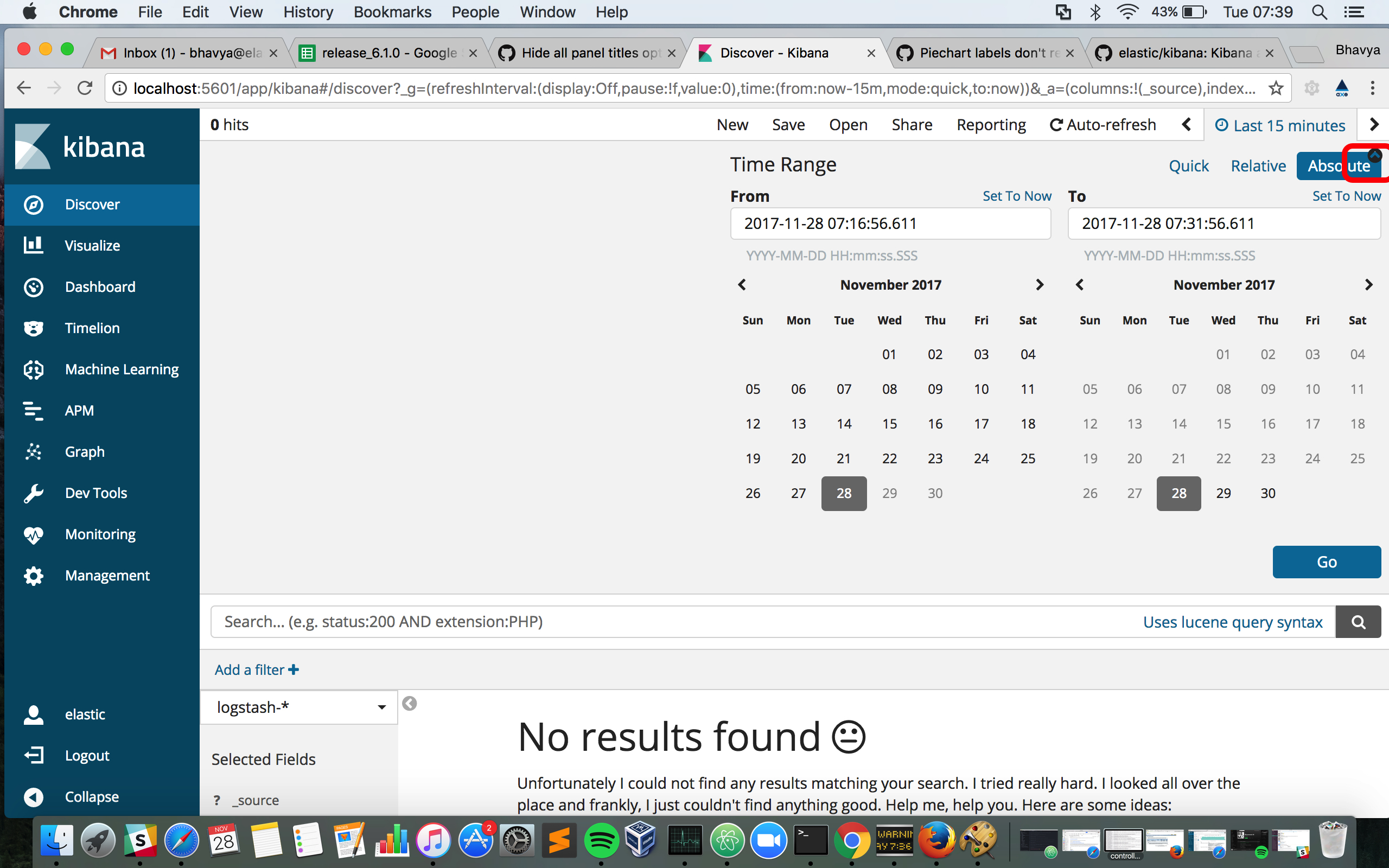The height and width of the screenshot is (868, 1389).
Task: Go to the next month in the To calendar
Action: point(1369,285)
